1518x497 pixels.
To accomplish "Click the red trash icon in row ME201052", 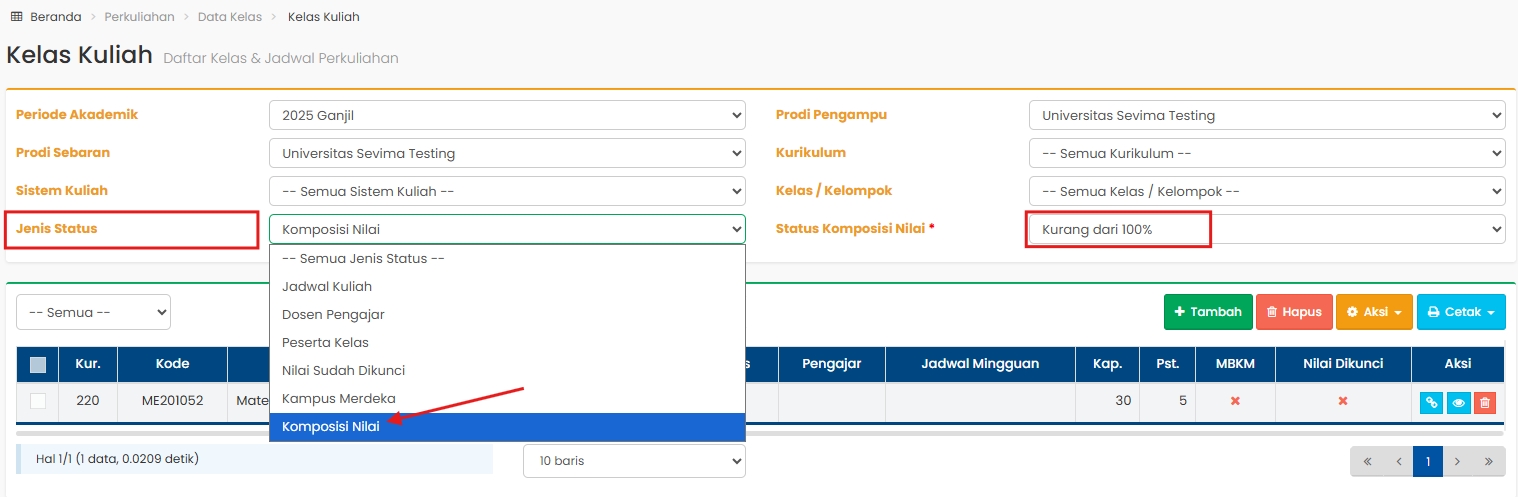I will 1485,402.
